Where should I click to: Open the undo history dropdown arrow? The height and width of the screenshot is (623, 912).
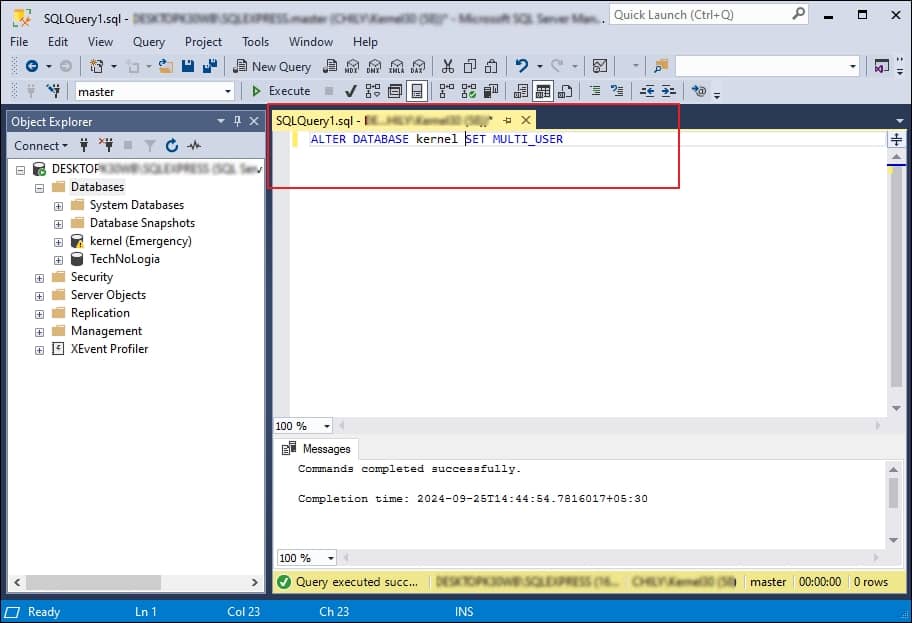(539, 66)
